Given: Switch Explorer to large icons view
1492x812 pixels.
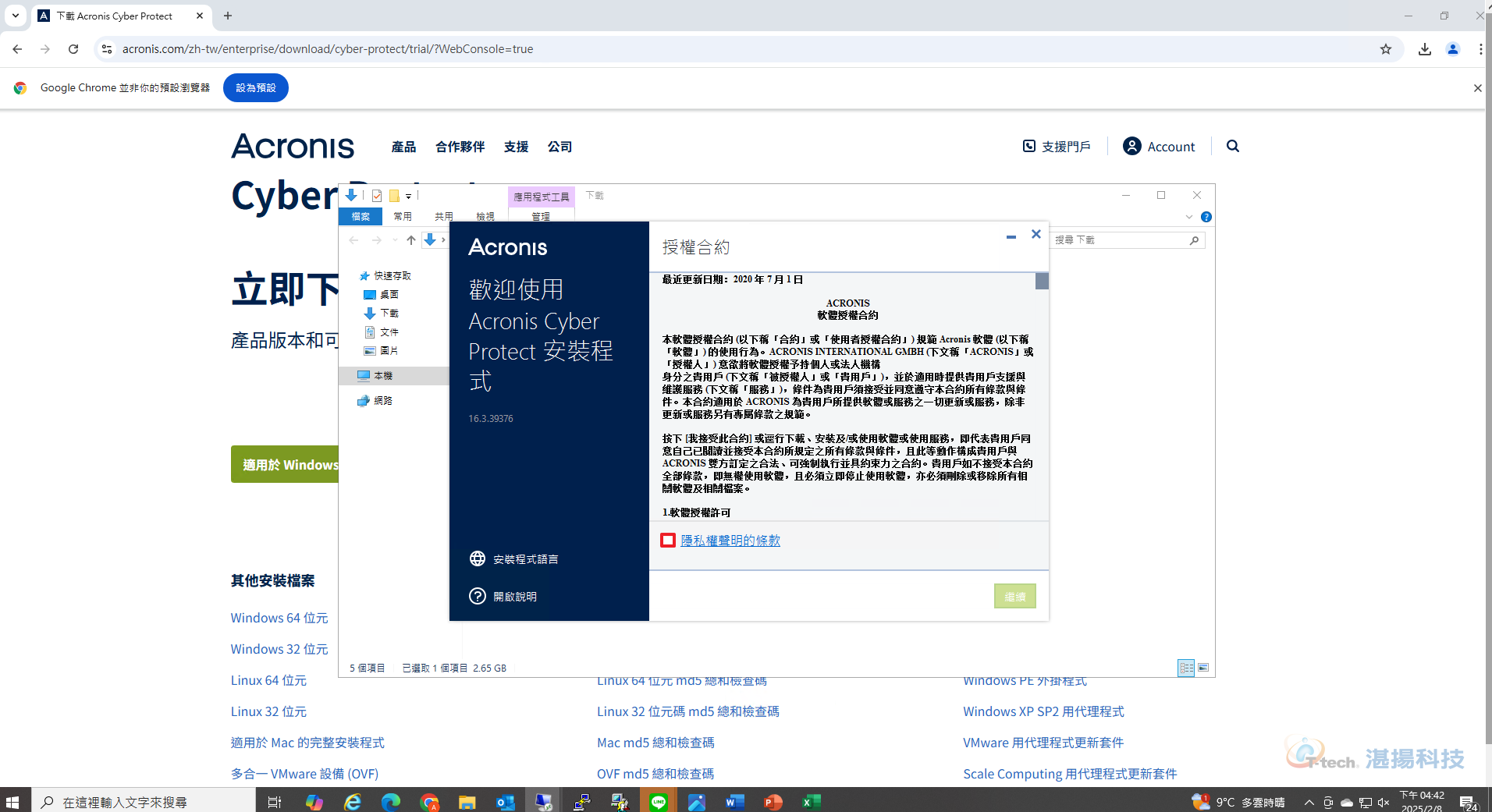Looking at the screenshot, I should click(x=1203, y=668).
